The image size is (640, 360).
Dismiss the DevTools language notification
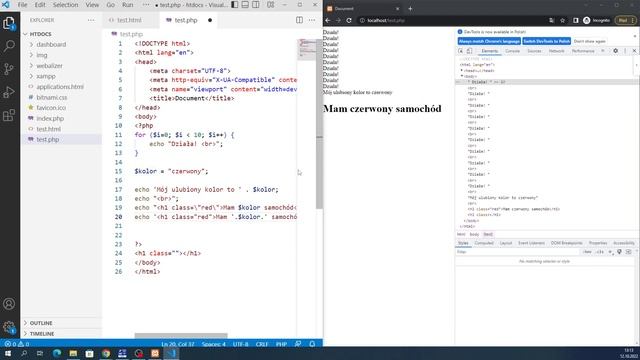point(635,36)
